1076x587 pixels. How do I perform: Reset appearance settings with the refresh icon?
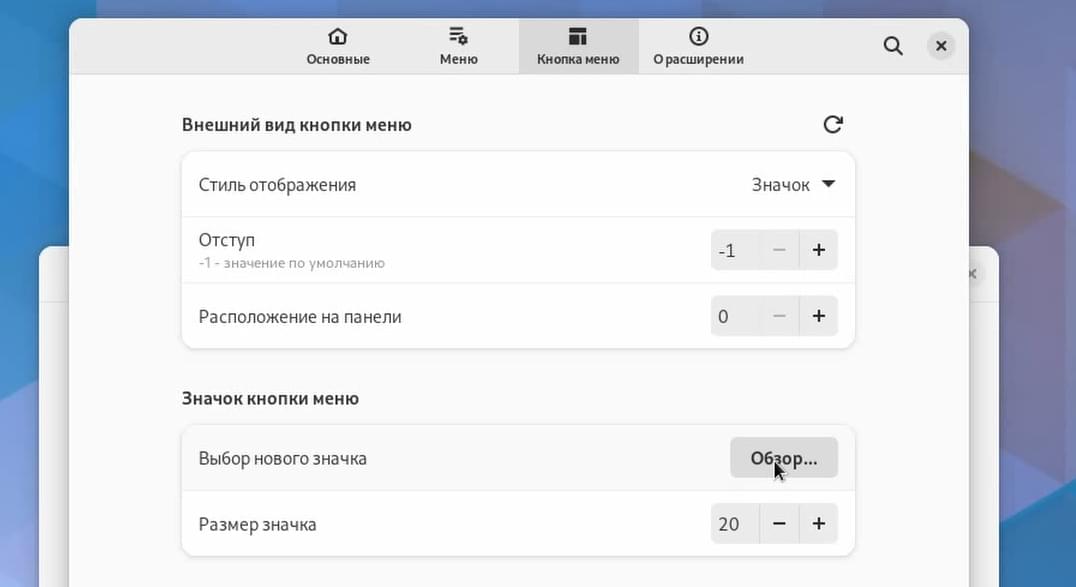(x=833, y=124)
